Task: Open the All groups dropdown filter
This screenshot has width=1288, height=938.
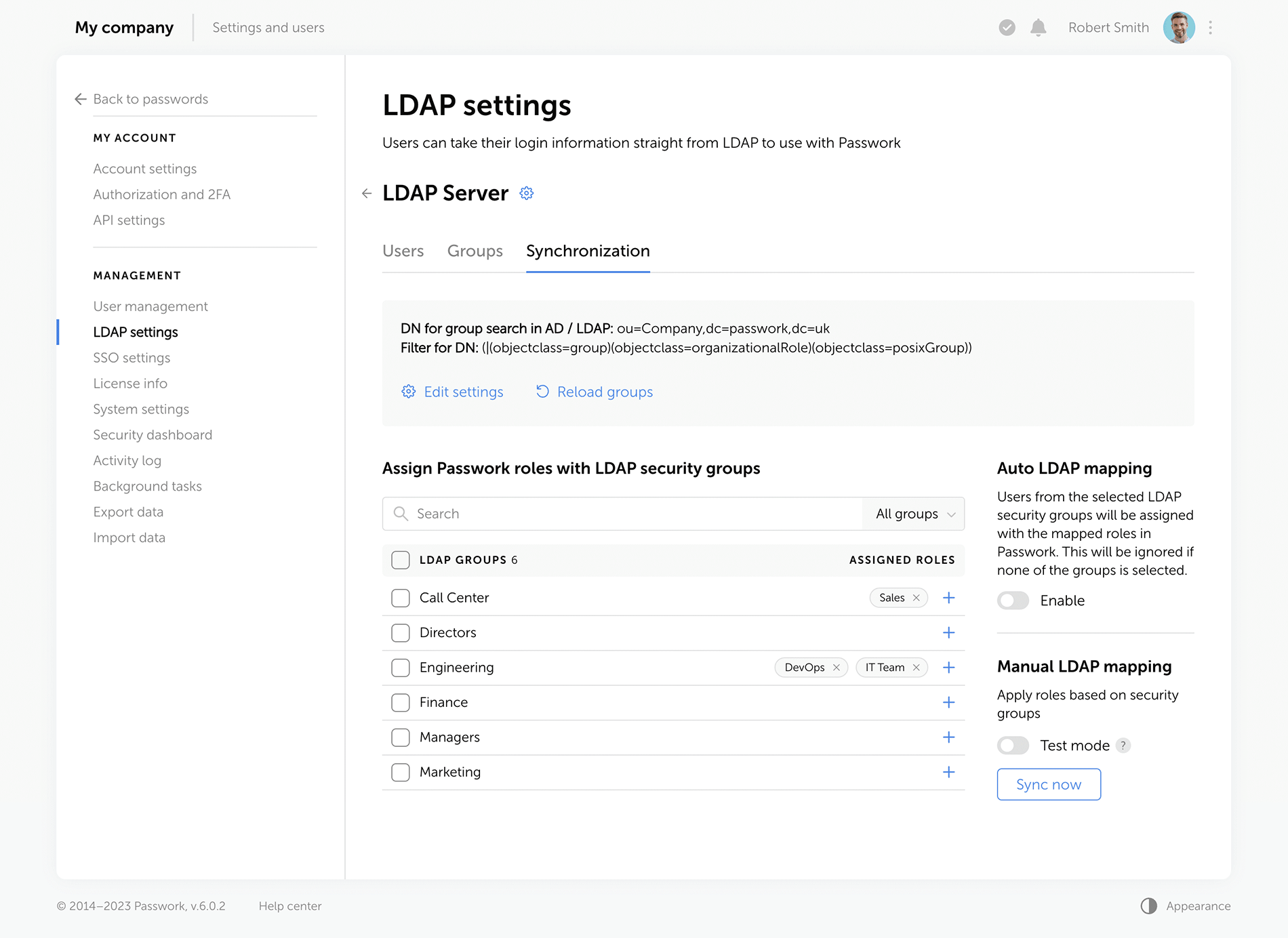Action: (914, 514)
